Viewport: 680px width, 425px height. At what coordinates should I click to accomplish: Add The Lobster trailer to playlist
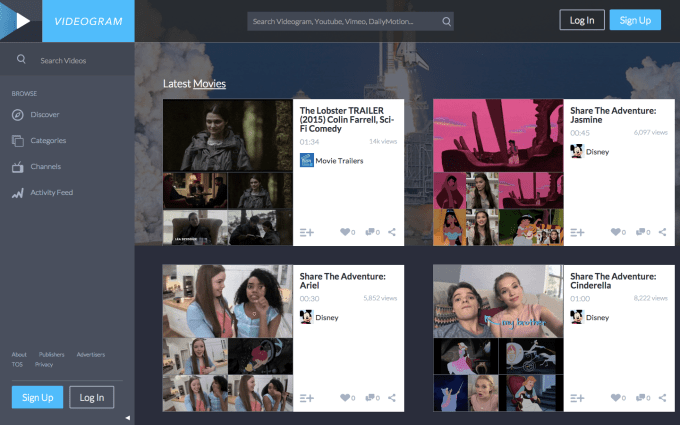tap(307, 232)
